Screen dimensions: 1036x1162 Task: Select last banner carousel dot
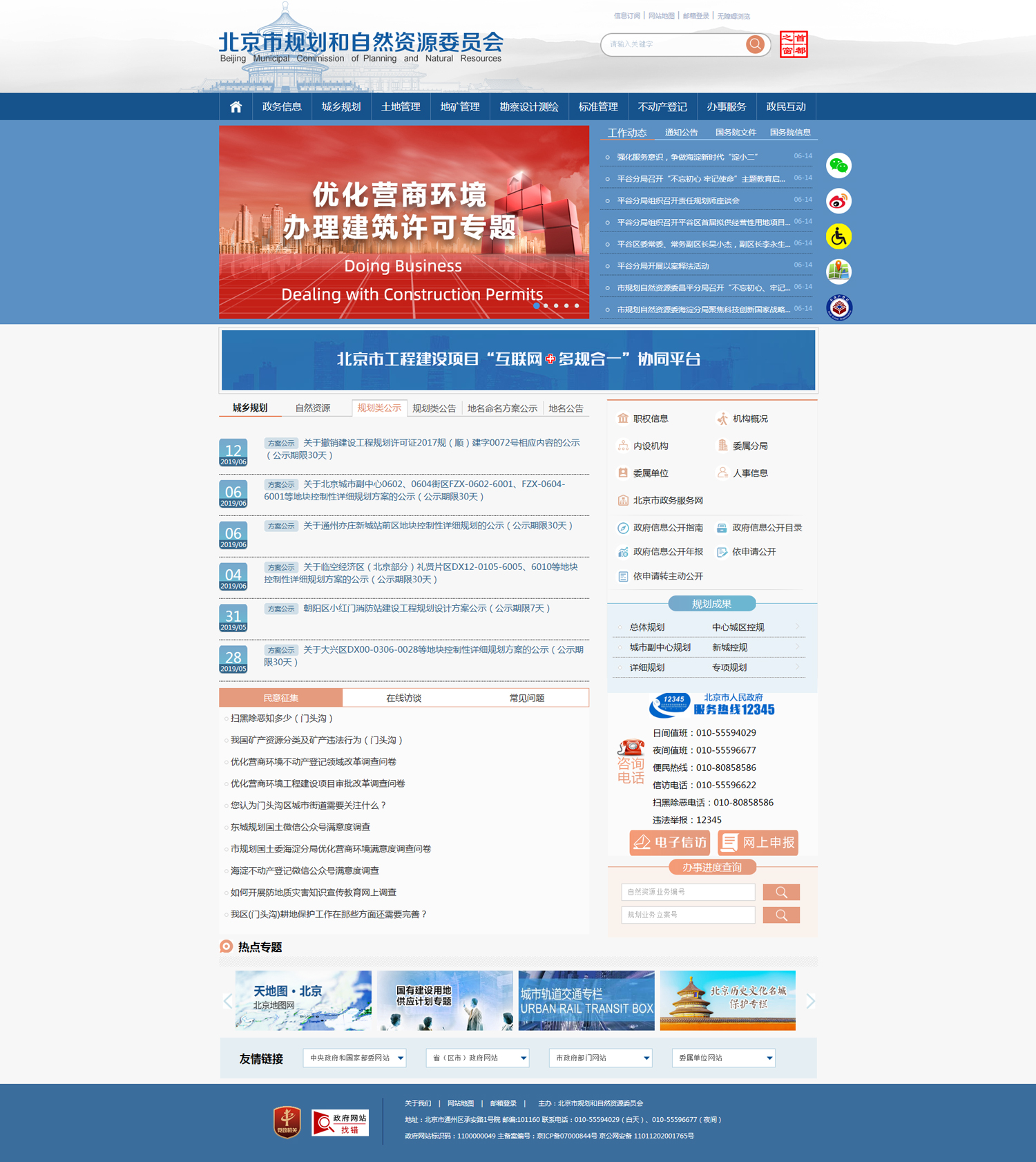coord(577,305)
